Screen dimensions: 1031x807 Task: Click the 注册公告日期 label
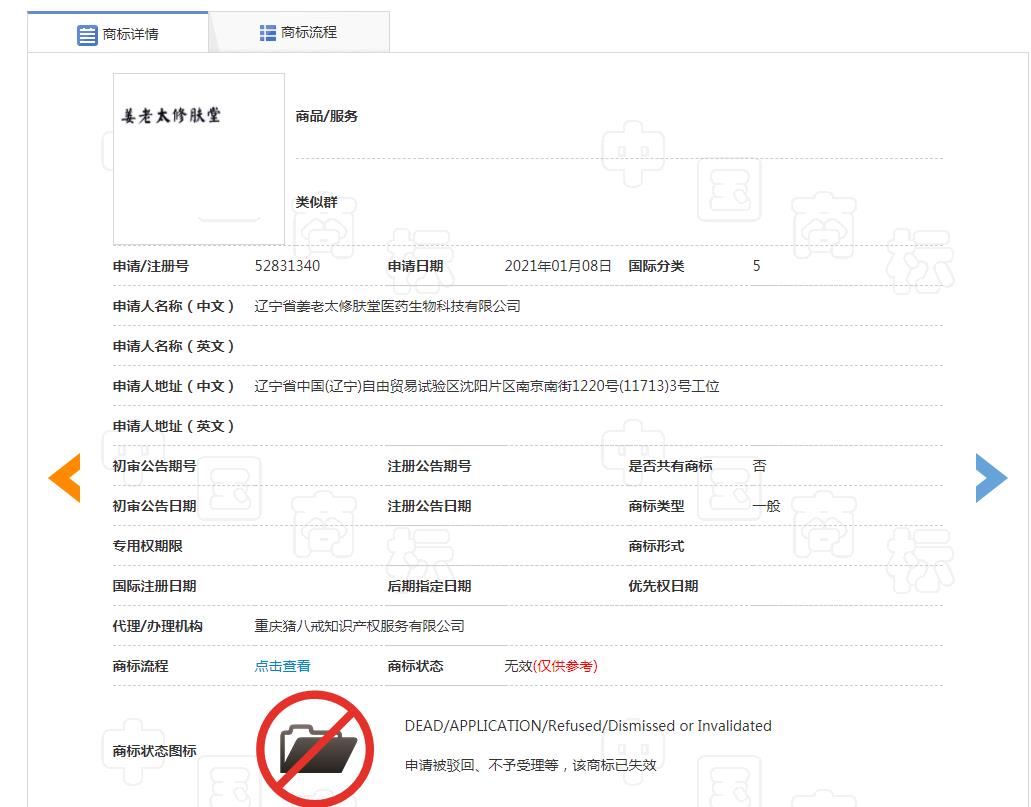429,506
